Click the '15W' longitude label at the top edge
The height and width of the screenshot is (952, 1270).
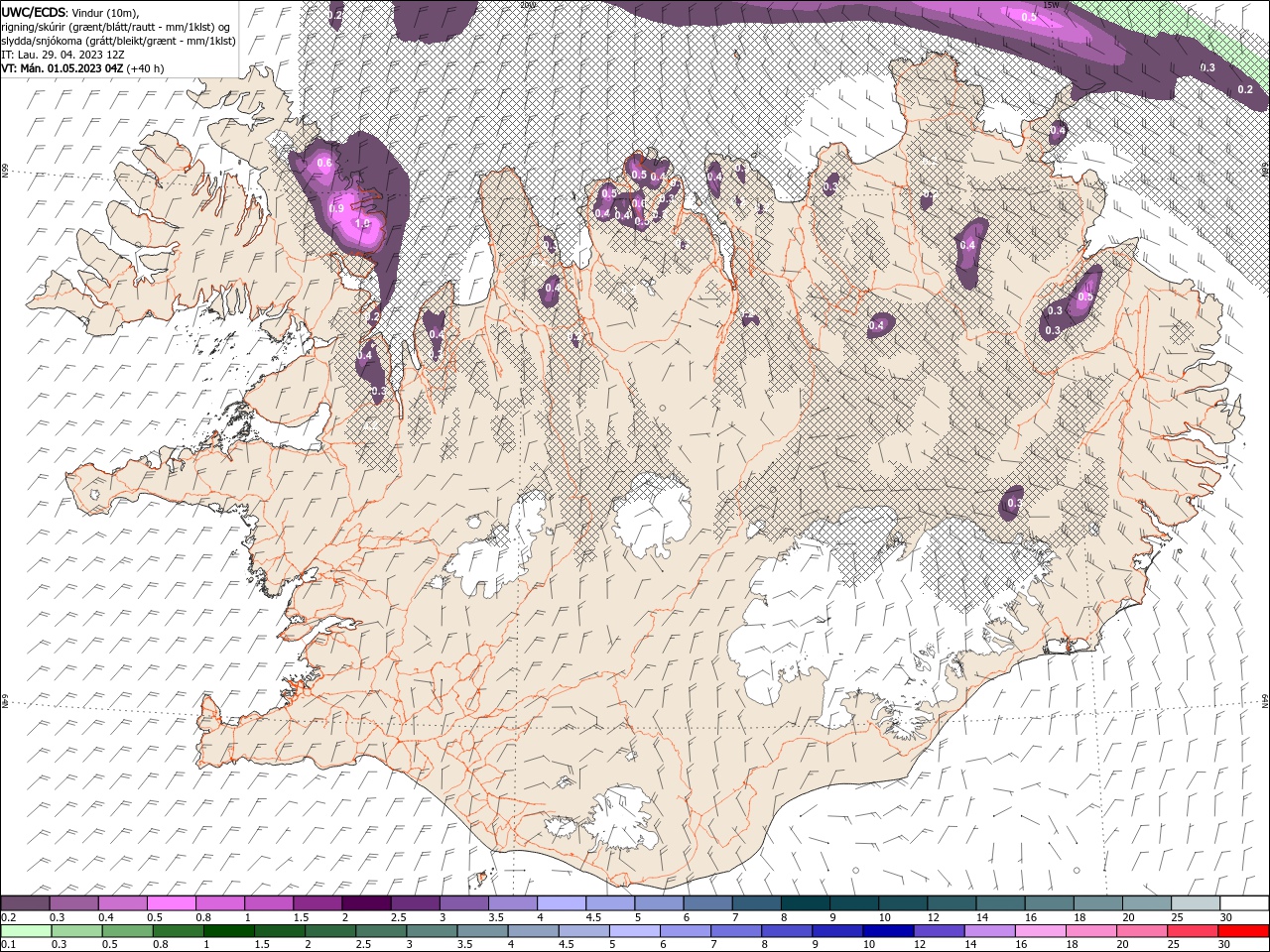click(1052, 5)
